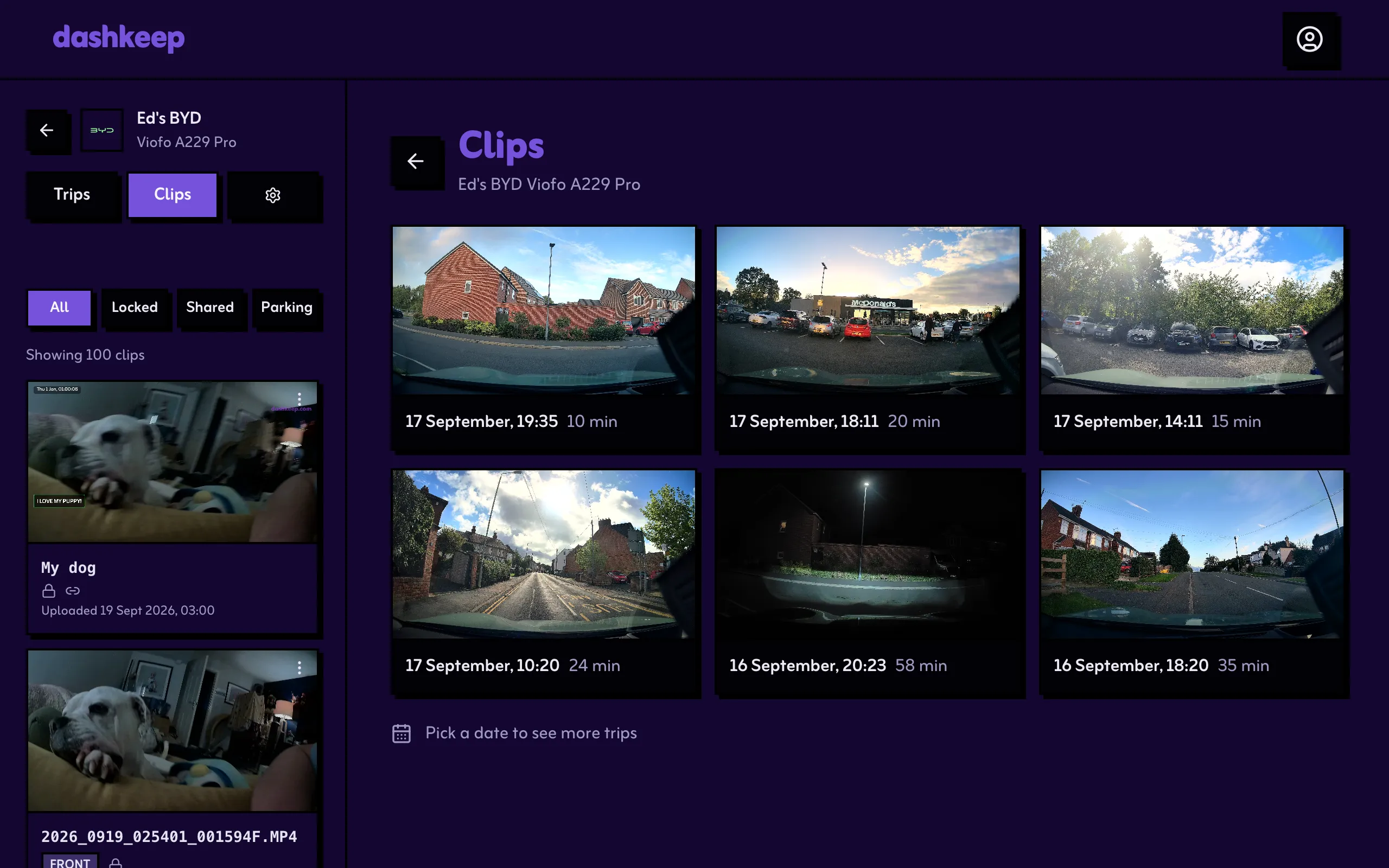Image resolution: width=1389 pixels, height=868 pixels.
Task: Click the 'My dog' clip title
Action: [68, 568]
